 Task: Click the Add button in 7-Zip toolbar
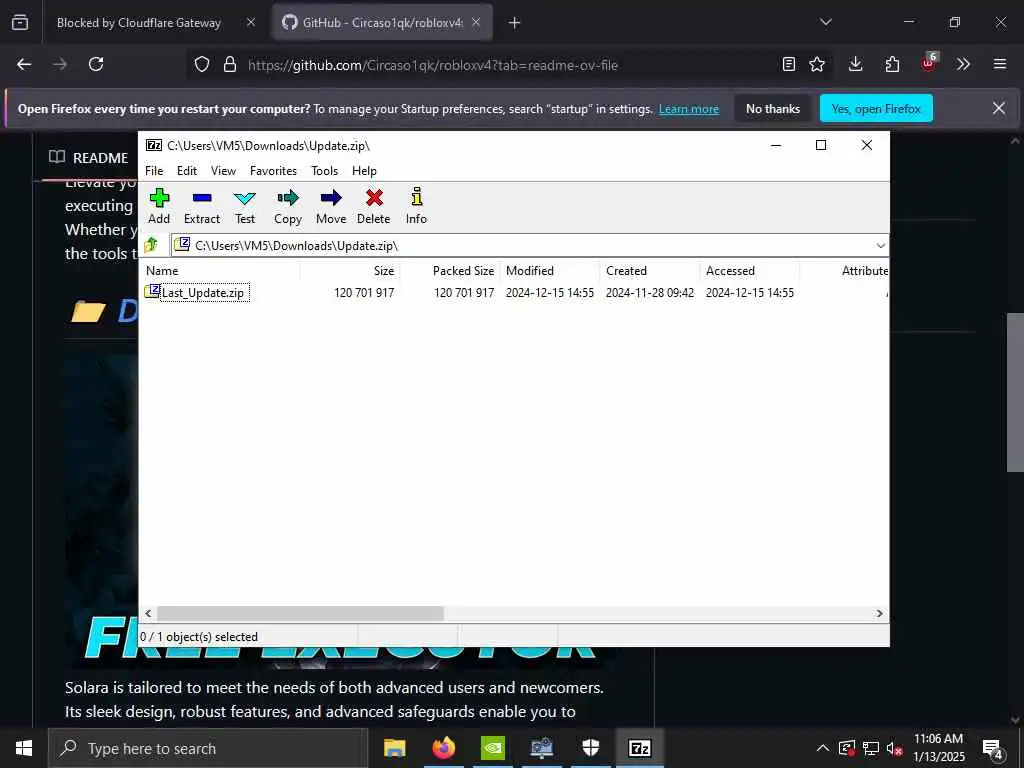pyautogui.click(x=159, y=206)
